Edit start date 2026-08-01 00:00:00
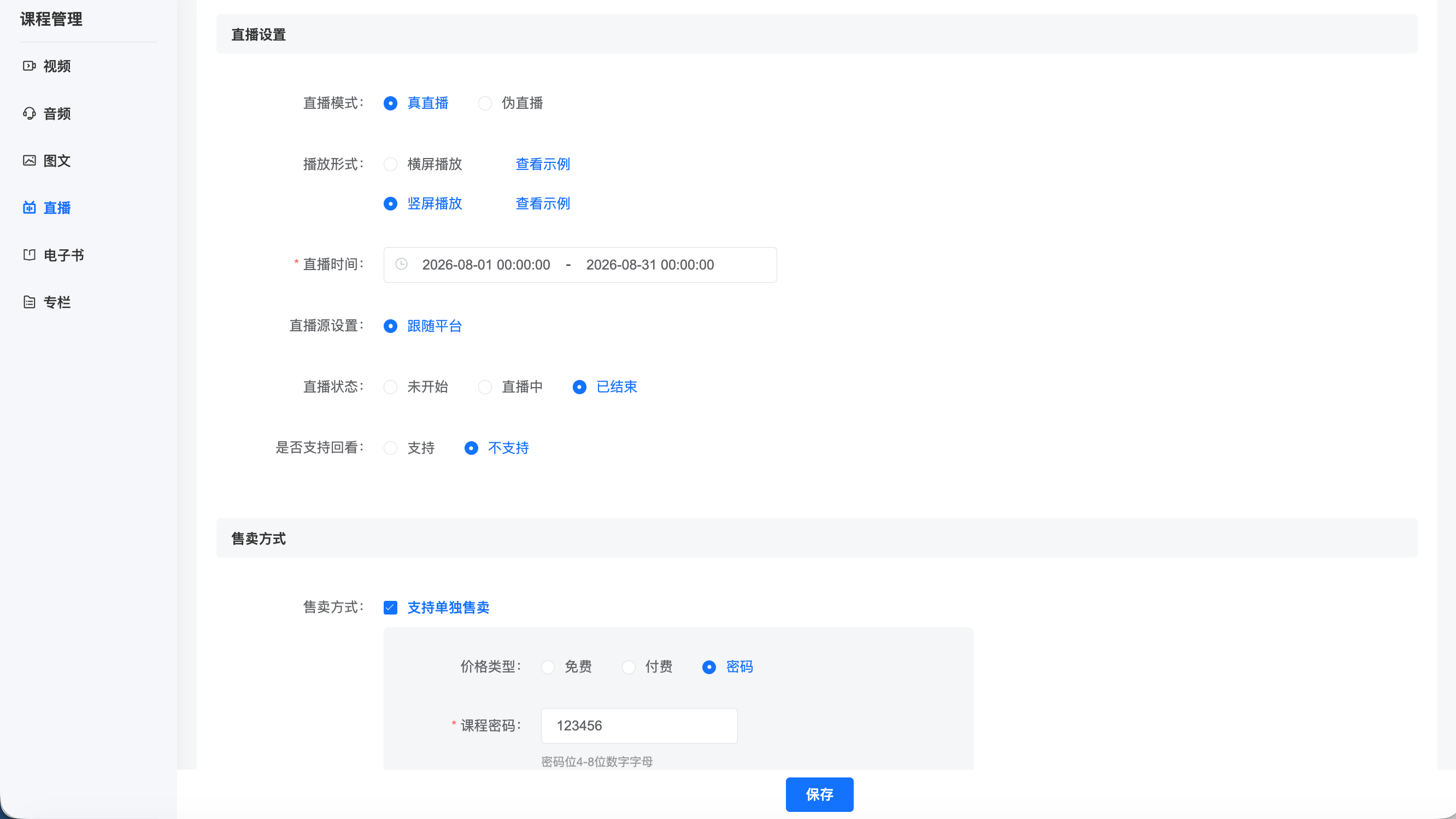Image resolution: width=1456 pixels, height=819 pixels. pos(486,265)
